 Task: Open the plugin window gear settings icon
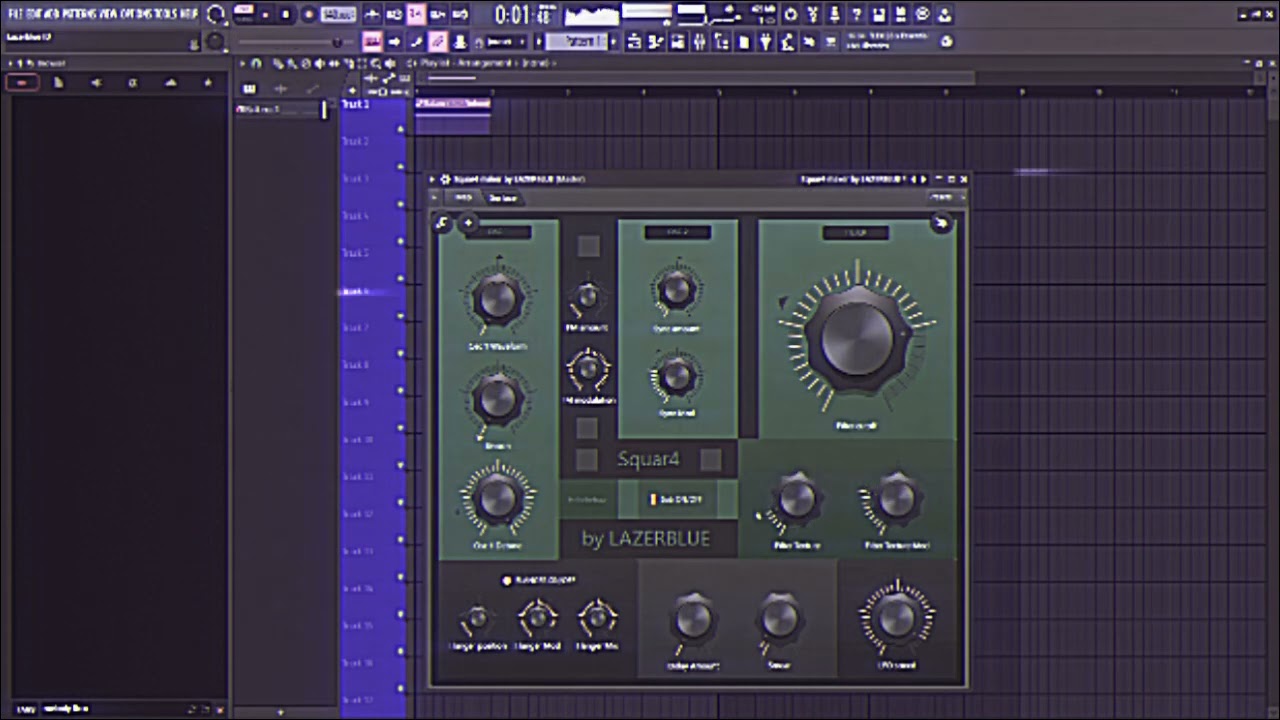(x=445, y=179)
